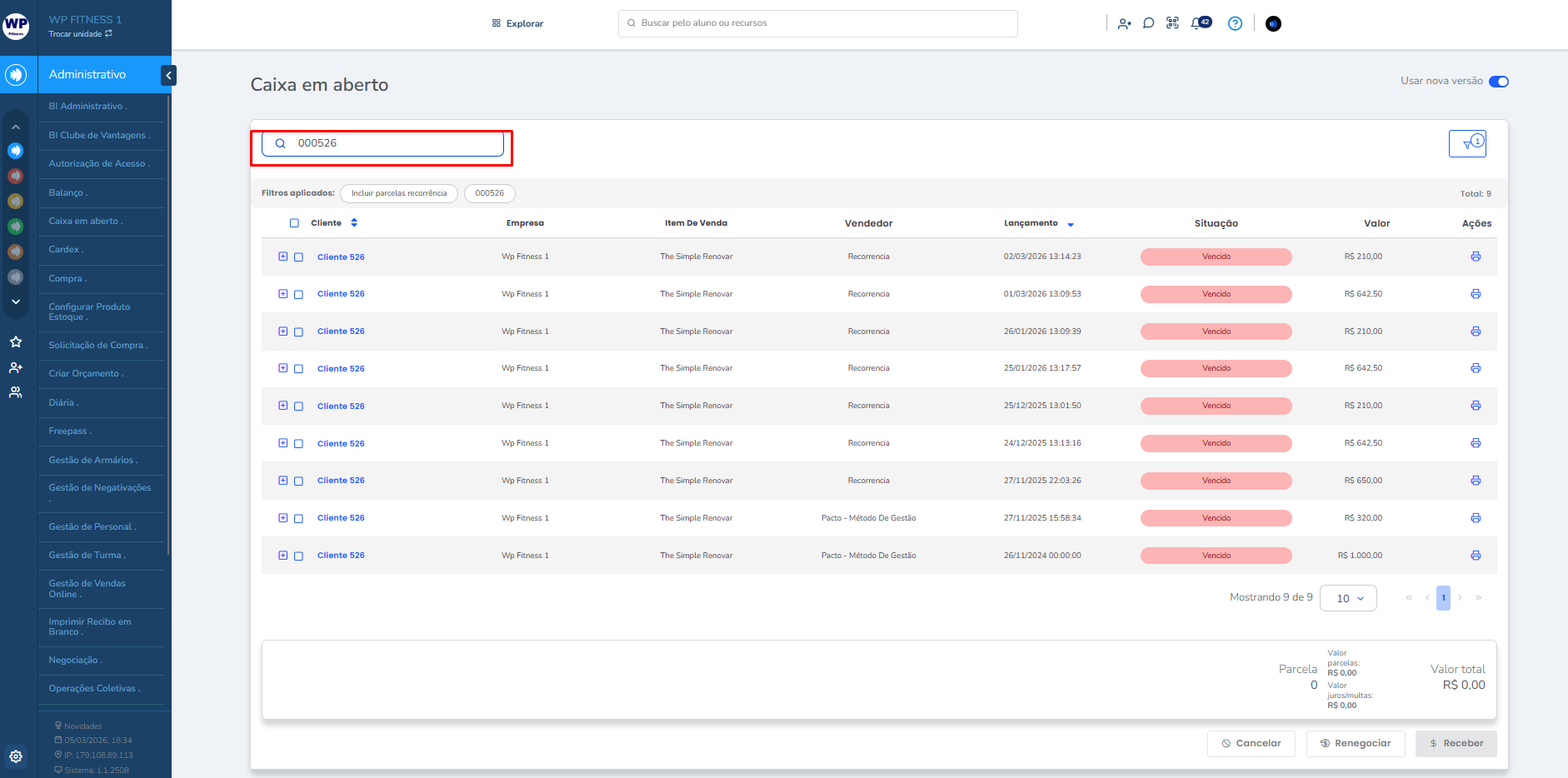1568x778 pixels.
Task: Print the R$ 1.000,00 row receipt
Action: 1476,556
